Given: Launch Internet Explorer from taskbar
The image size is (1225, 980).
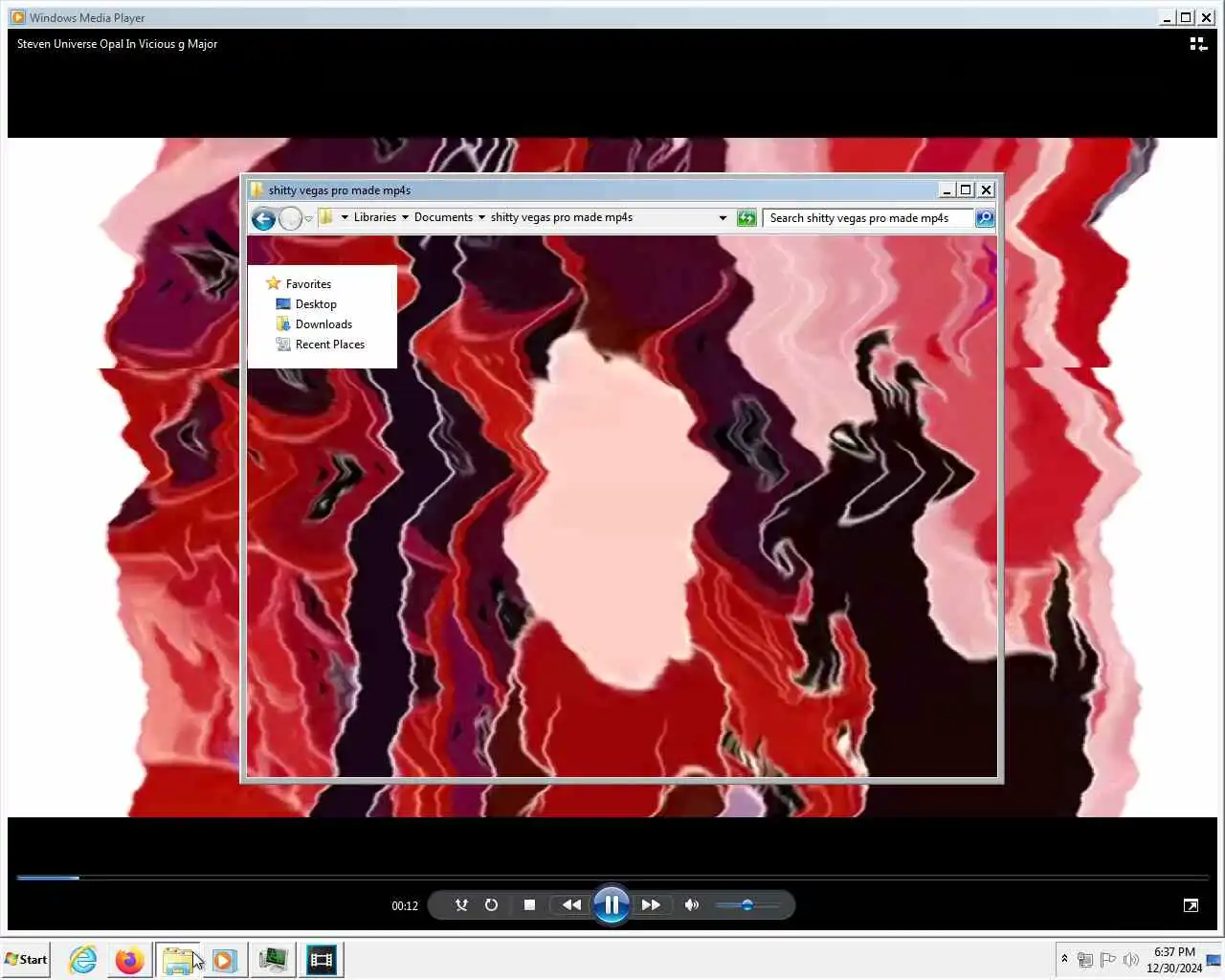Looking at the screenshot, I should click(83, 959).
